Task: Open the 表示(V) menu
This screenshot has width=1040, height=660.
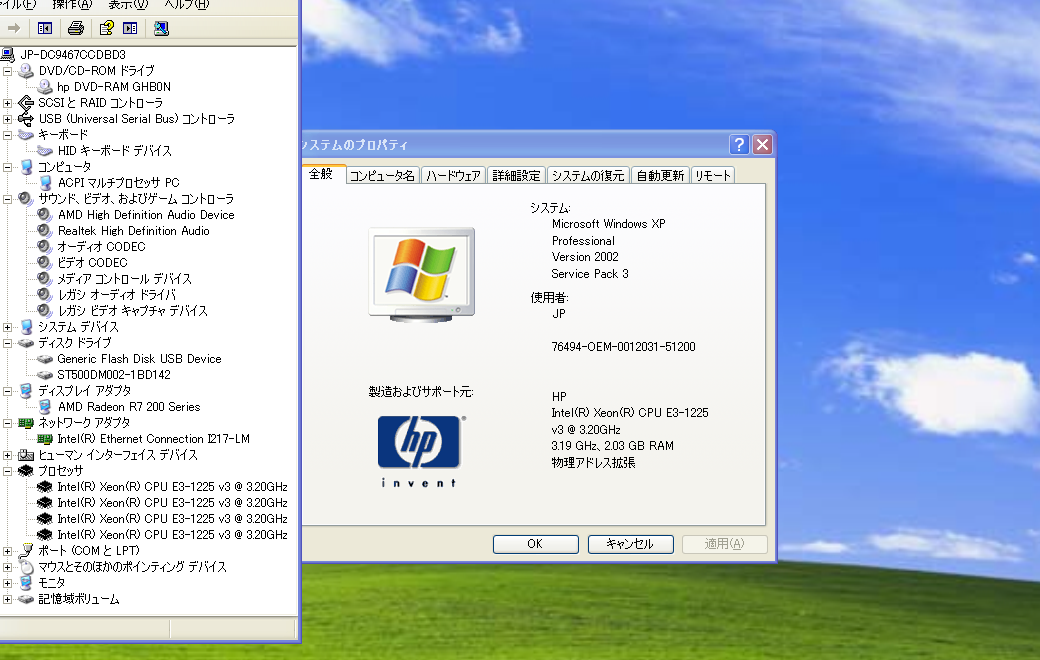Action: coord(128,5)
